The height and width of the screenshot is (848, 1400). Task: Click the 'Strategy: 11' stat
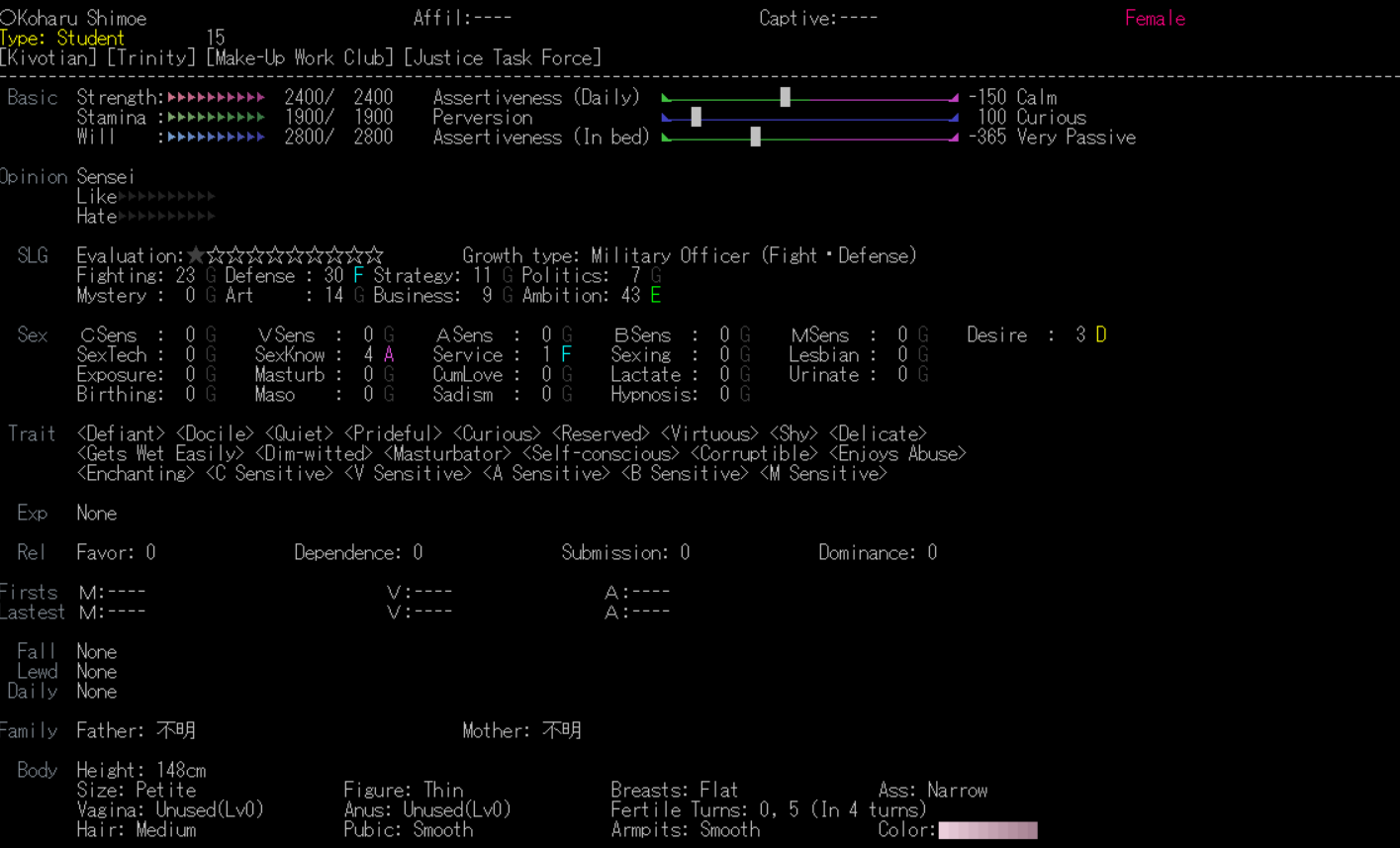pos(432,276)
